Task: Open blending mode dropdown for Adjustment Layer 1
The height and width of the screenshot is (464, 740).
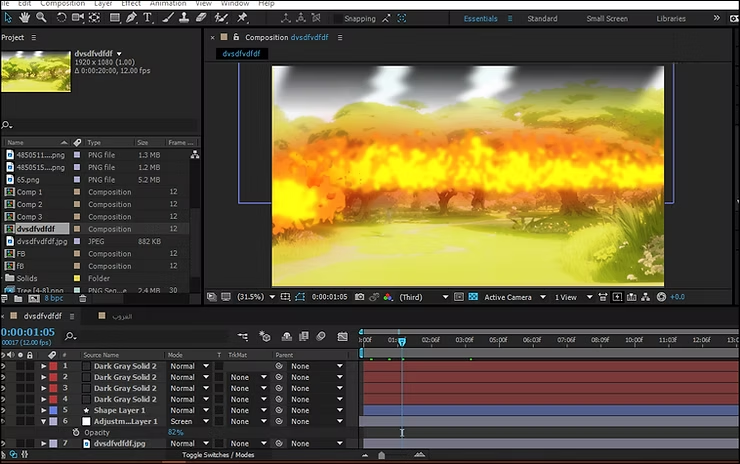Action: (x=189, y=421)
